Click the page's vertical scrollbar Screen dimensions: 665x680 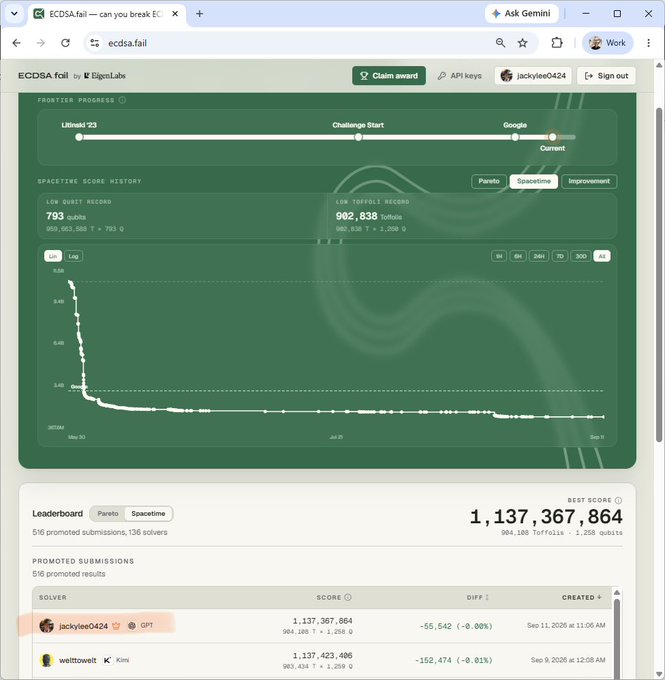point(659,273)
